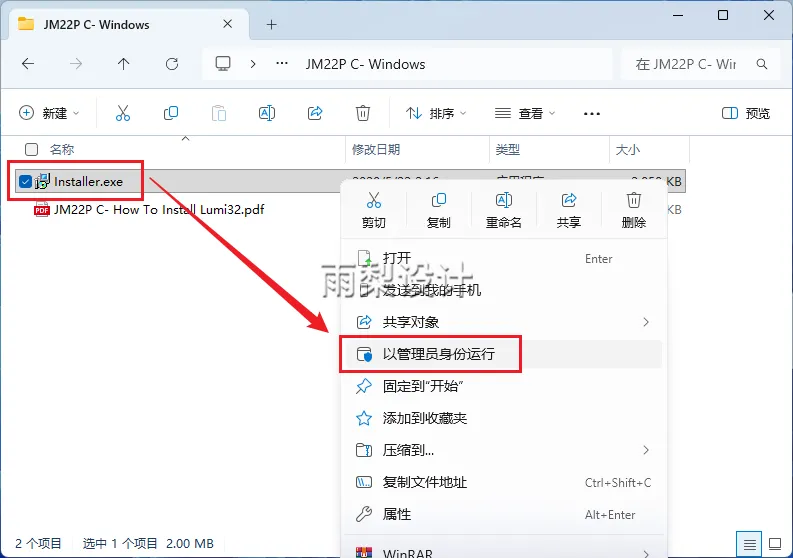Click the star icon for 添加到收藏夹
Viewport: 793px width, 558px height.
[x=364, y=418]
